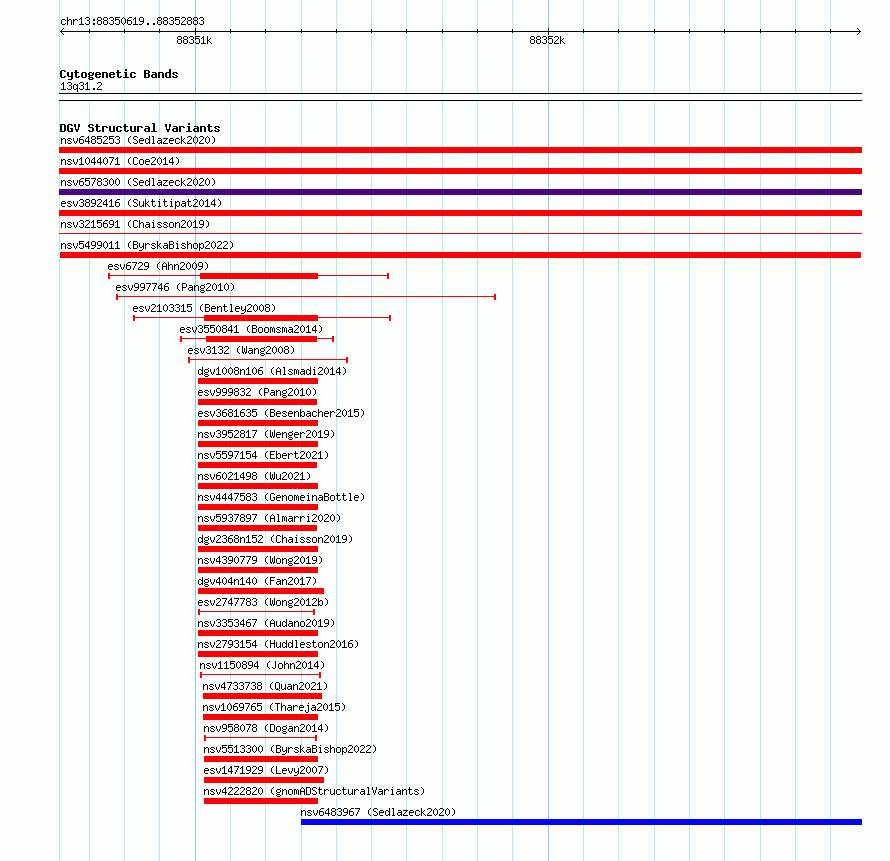Click dgv2368n152 (Chaisson2019) label
The image size is (890, 861).
click(275, 539)
